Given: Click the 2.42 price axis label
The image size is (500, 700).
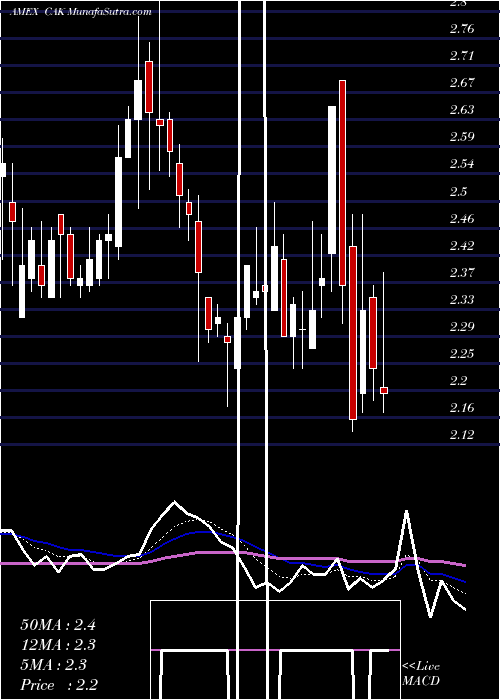Looking at the screenshot, I should click(x=462, y=246).
